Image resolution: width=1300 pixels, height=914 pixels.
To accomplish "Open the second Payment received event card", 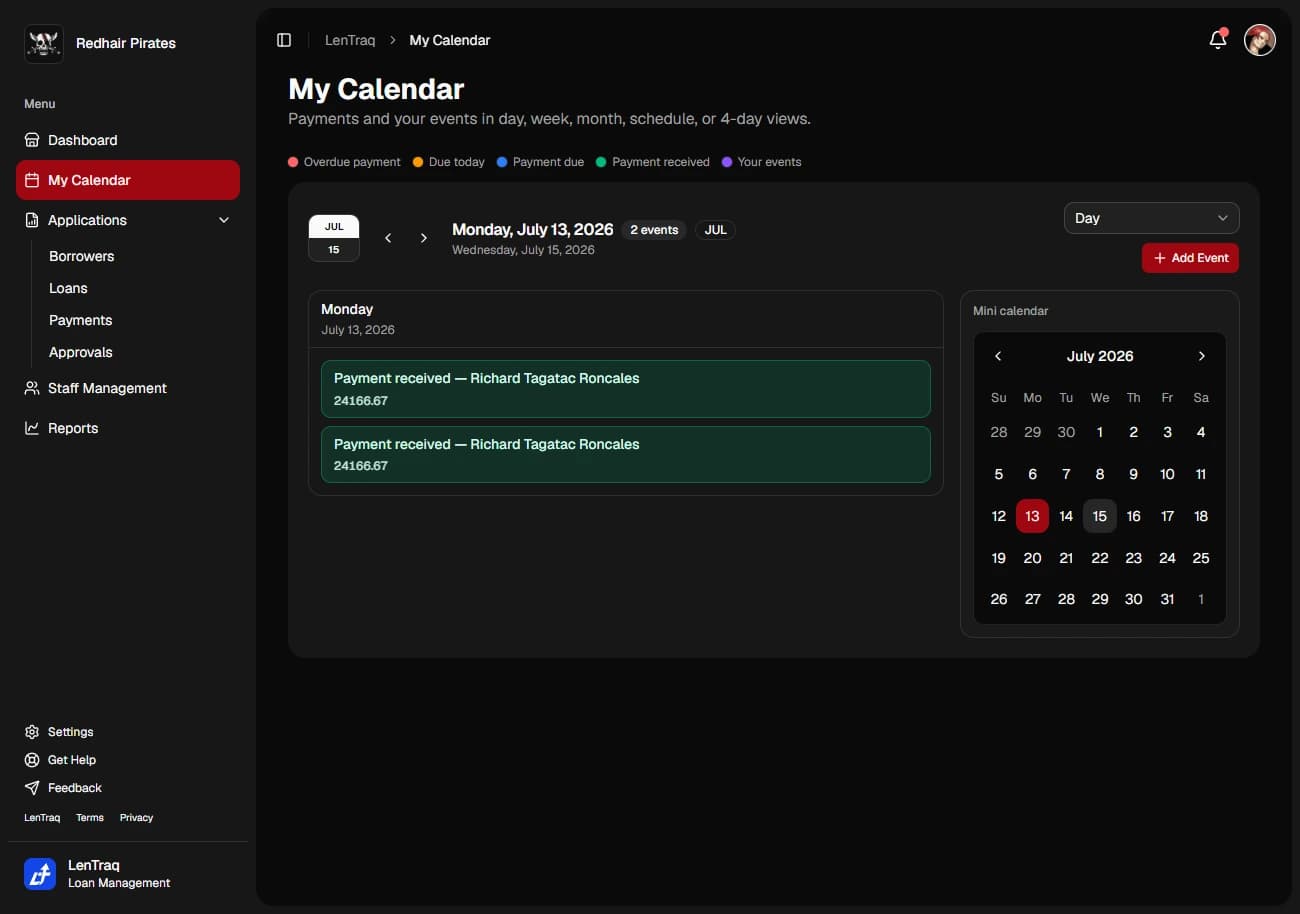I will click(626, 455).
